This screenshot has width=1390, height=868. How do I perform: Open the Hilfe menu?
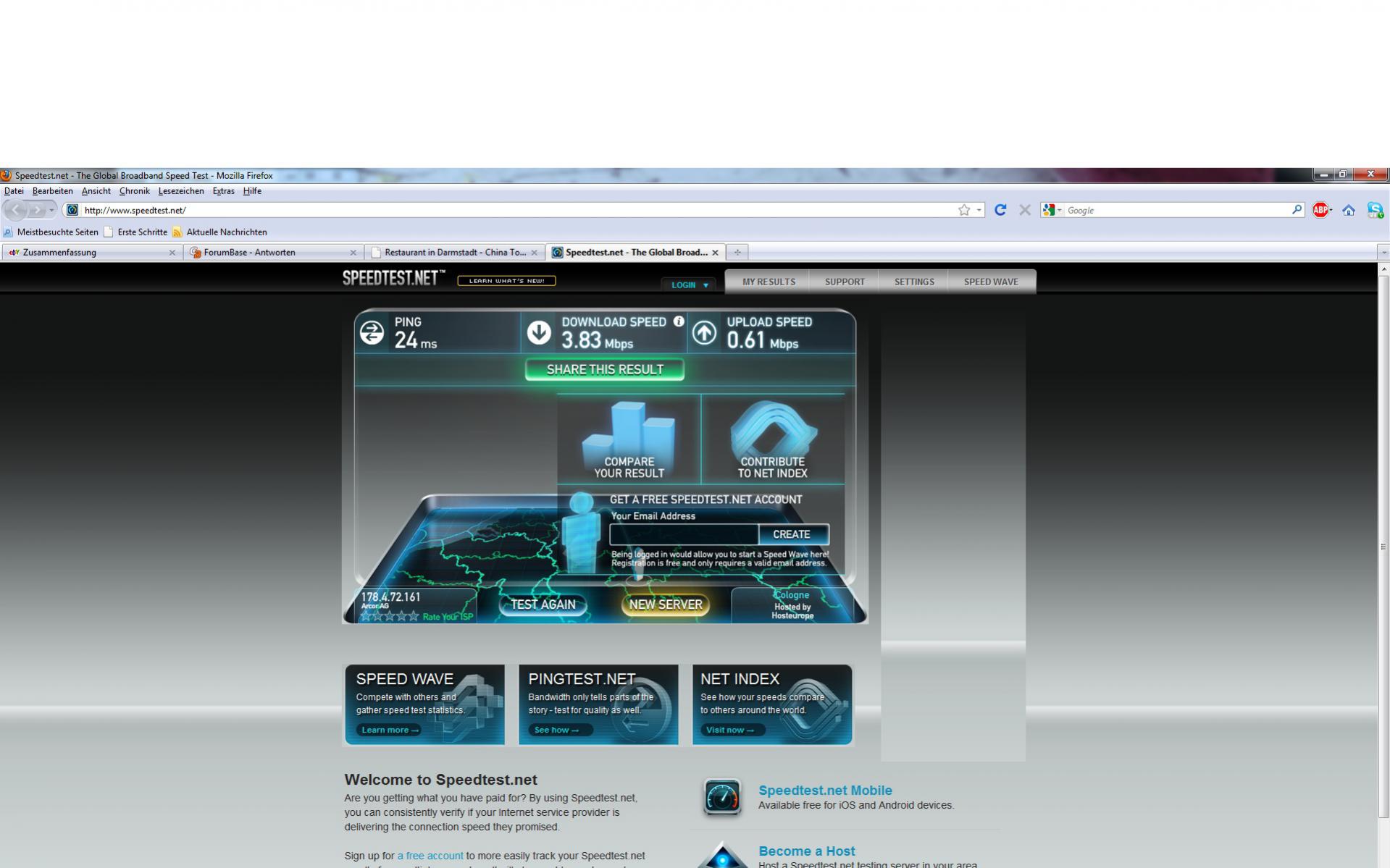pyautogui.click(x=252, y=191)
